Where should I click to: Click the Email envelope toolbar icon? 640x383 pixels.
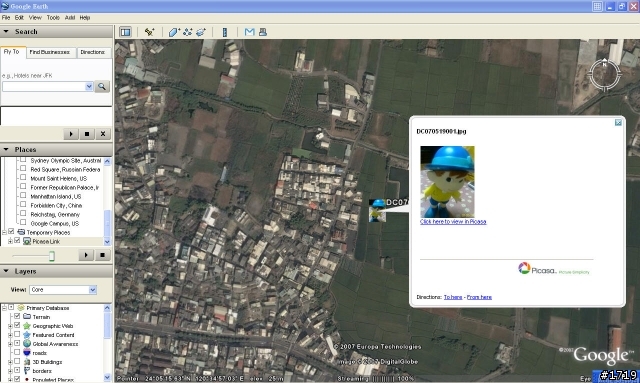coord(249,32)
